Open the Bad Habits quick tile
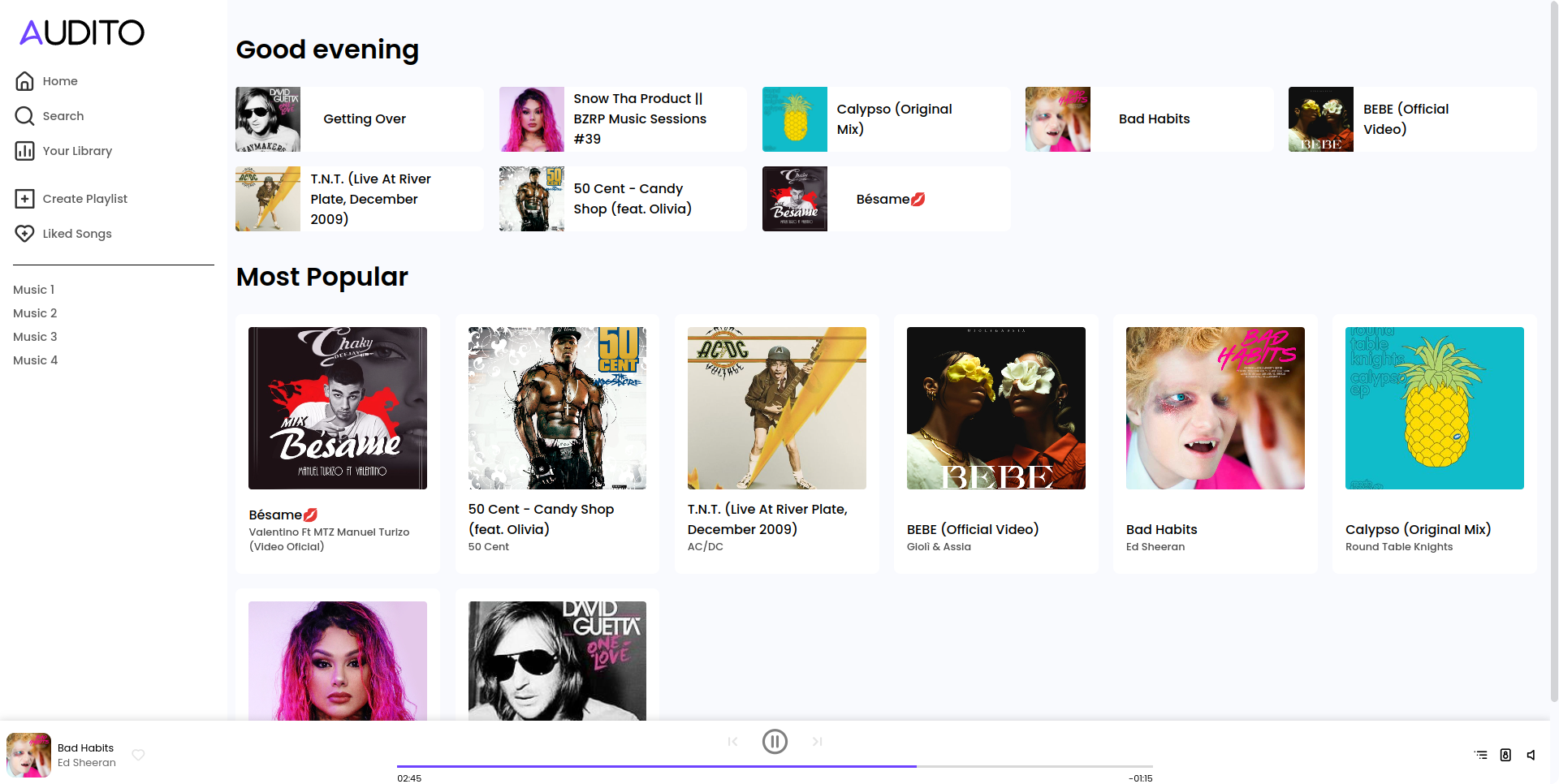The height and width of the screenshot is (784, 1559). click(x=1149, y=119)
